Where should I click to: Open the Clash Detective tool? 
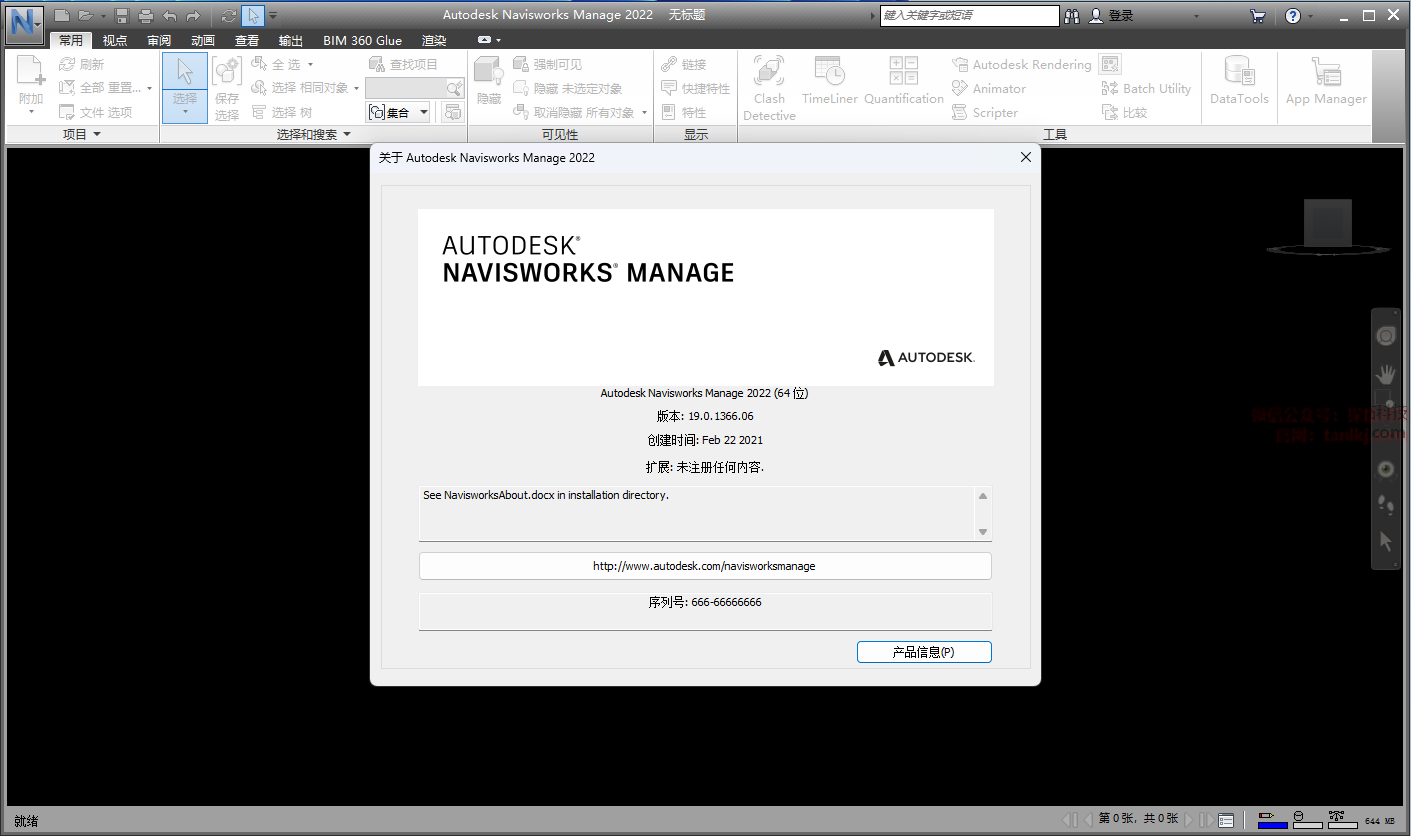click(769, 88)
